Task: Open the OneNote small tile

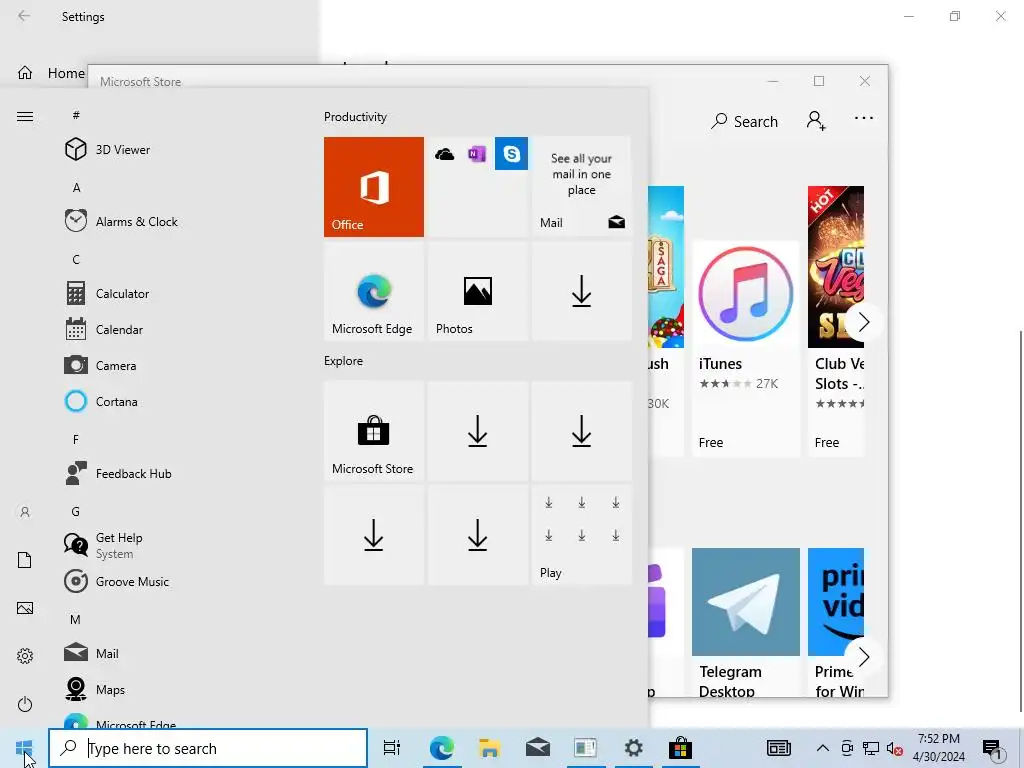Action: tap(477, 154)
